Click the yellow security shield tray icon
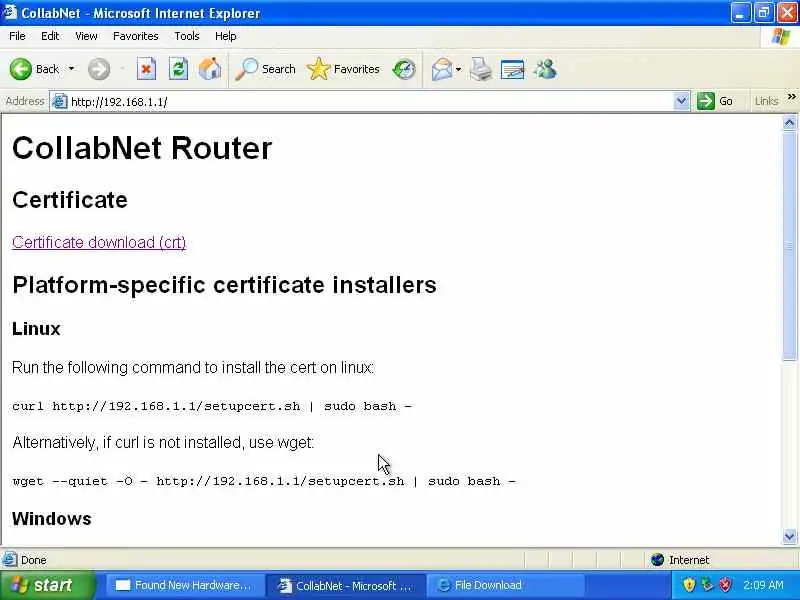Image resolution: width=800 pixels, height=600 pixels. (x=689, y=585)
